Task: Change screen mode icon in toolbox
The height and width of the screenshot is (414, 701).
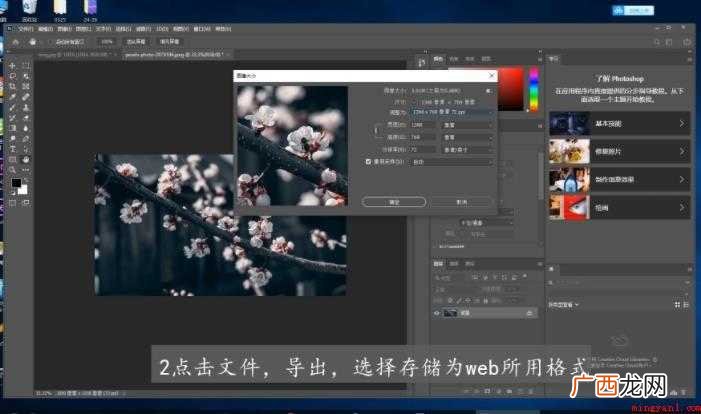Action: coord(25,203)
